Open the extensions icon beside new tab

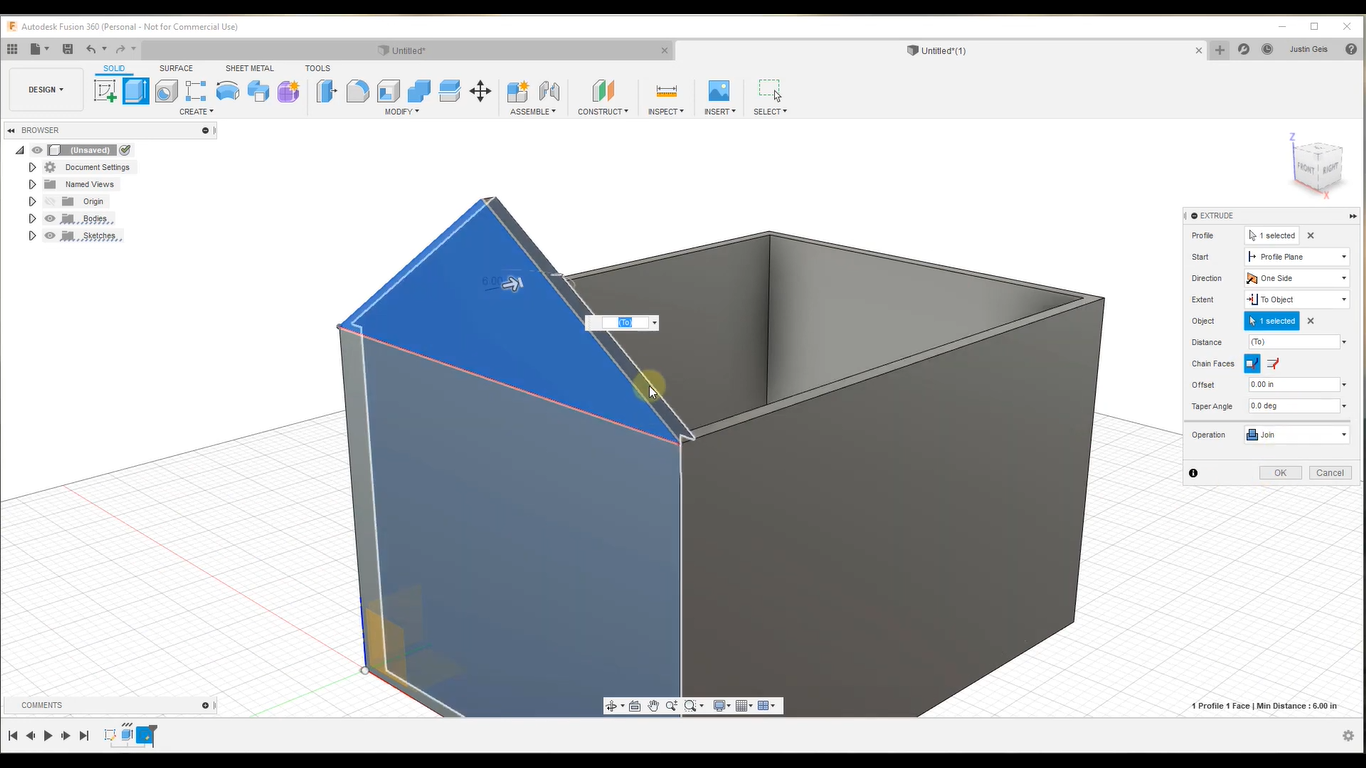point(1244,49)
